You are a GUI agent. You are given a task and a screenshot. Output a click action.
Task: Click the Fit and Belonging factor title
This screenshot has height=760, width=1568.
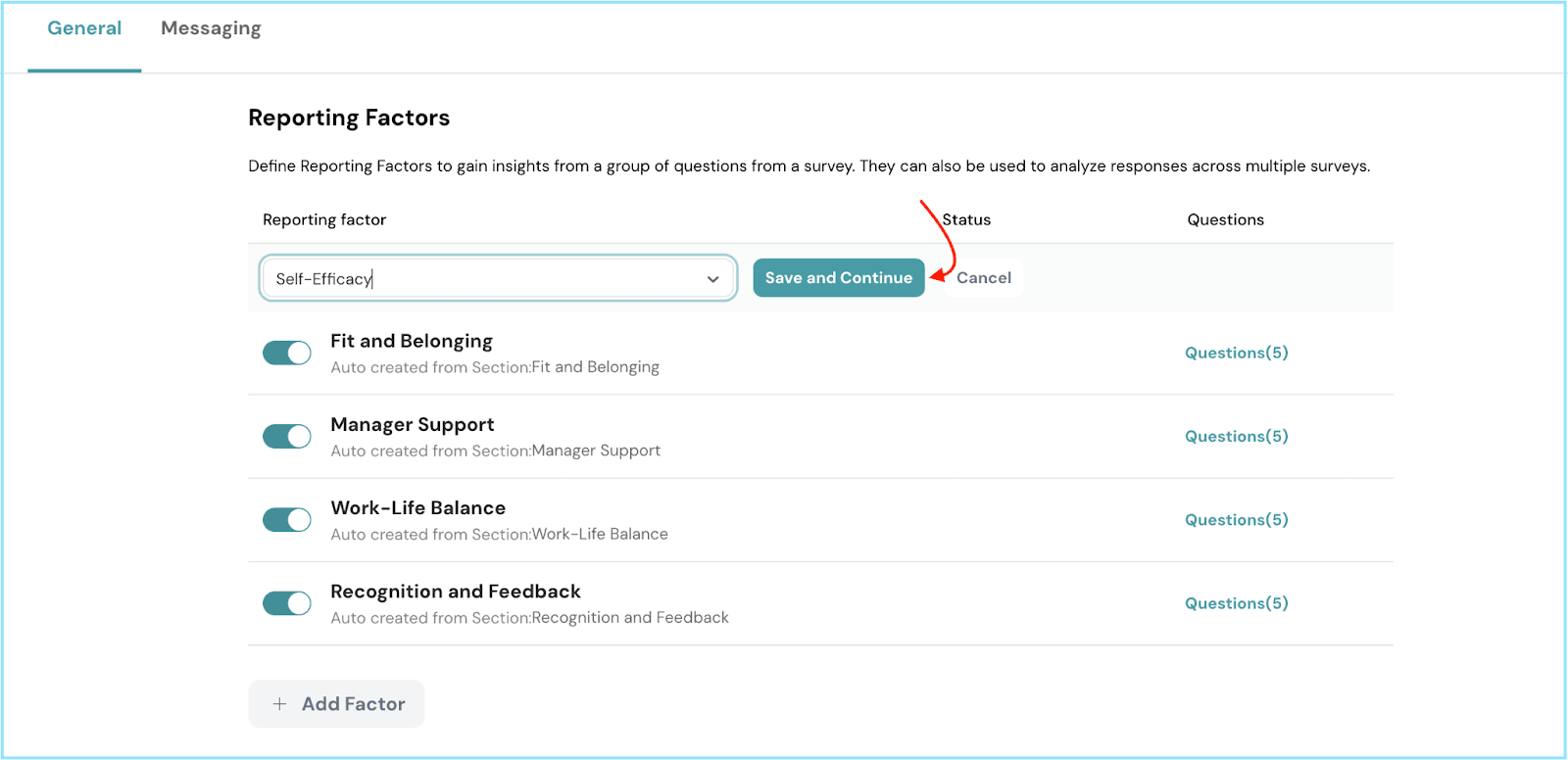(x=412, y=341)
